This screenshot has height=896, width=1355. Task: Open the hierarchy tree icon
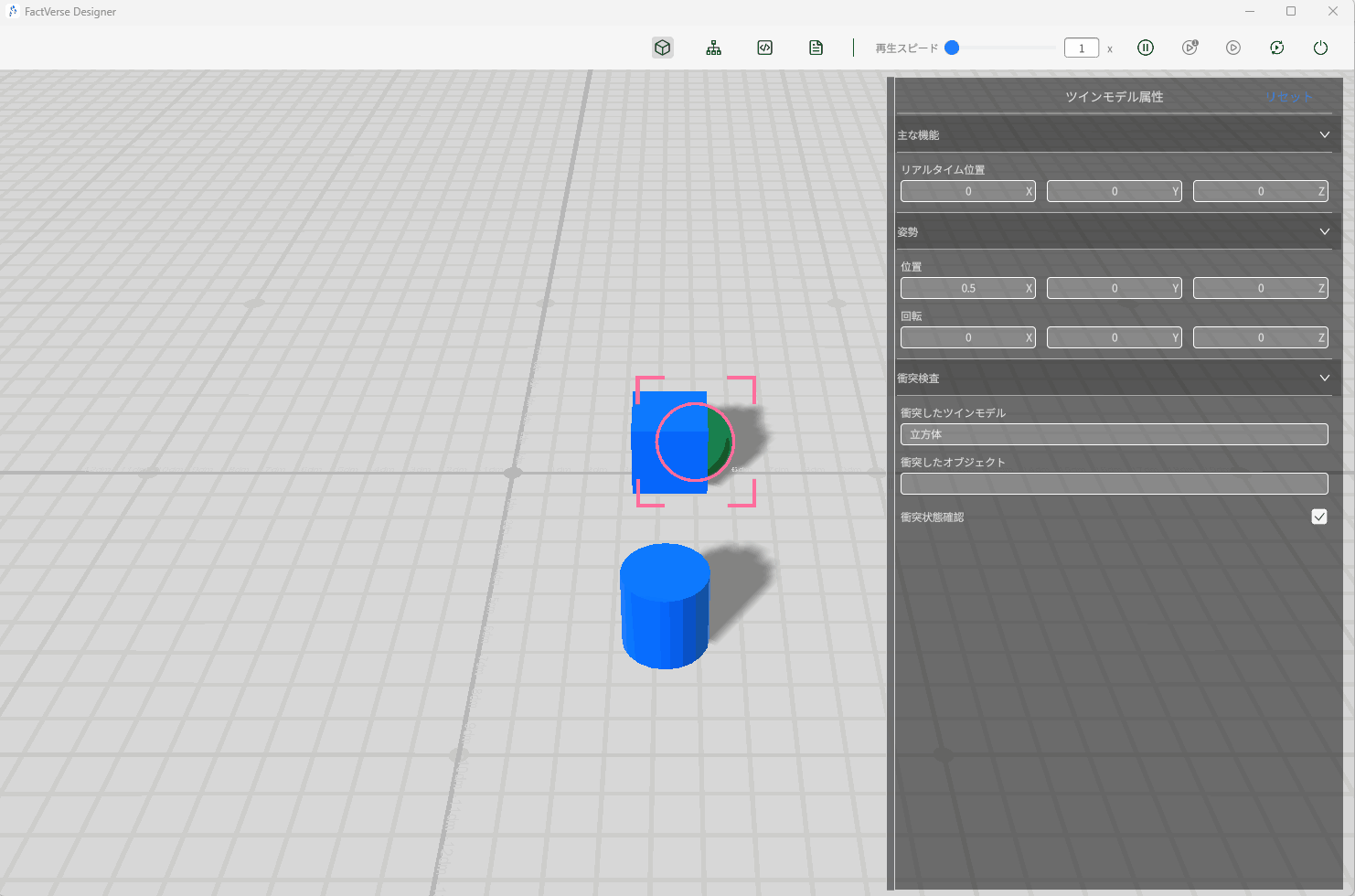(x=714, y=48)
